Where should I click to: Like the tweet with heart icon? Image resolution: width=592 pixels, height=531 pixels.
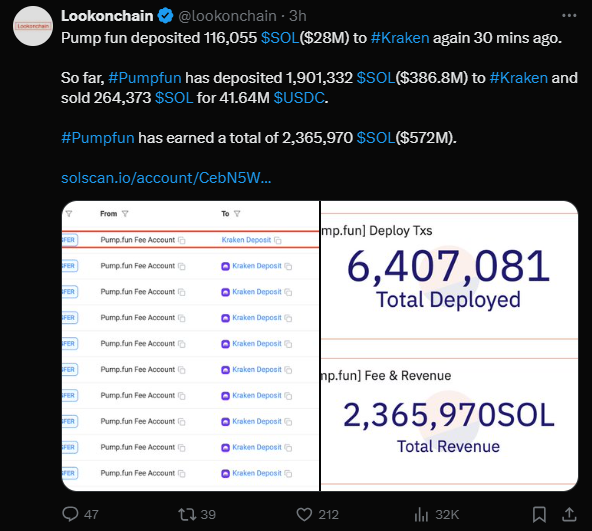click(304, 514)
